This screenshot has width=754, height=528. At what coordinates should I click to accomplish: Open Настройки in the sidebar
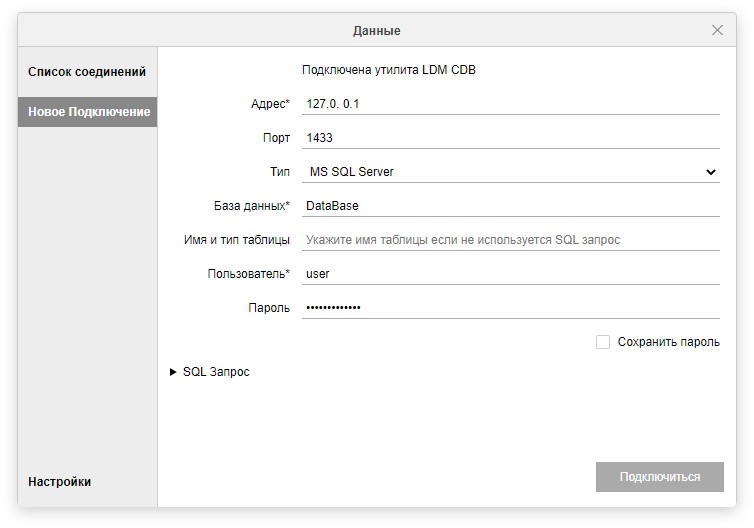click(x=60, y=482)
